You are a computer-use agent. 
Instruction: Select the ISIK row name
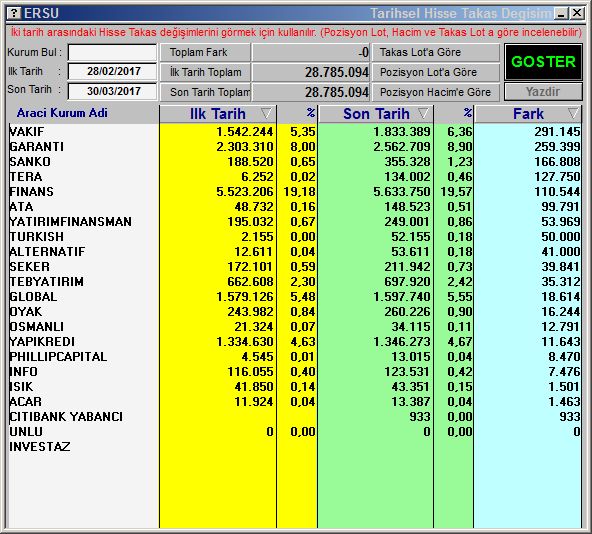coord(21,387)
